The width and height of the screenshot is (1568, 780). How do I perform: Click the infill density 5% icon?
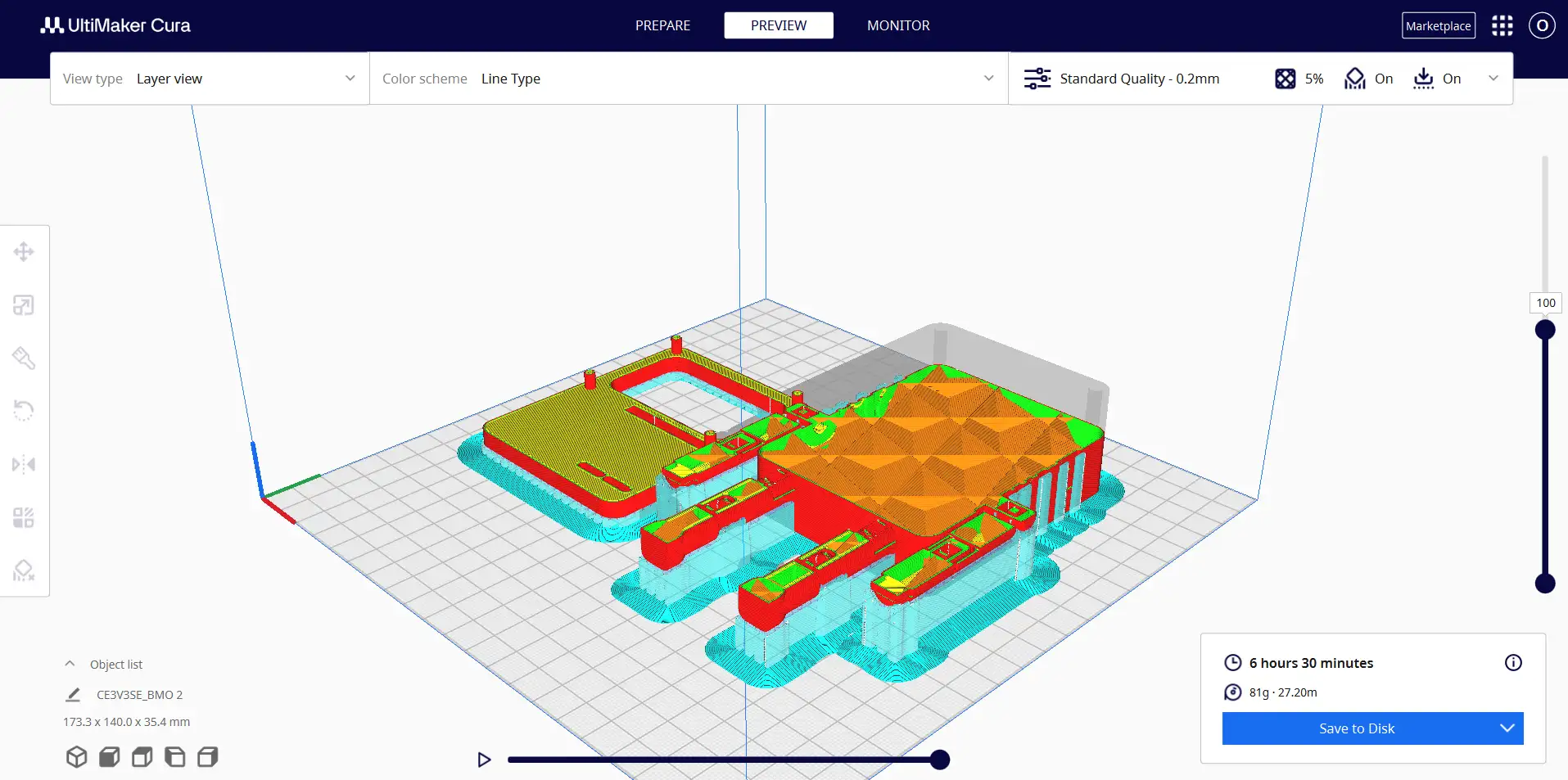click(x=1286, y=79)
